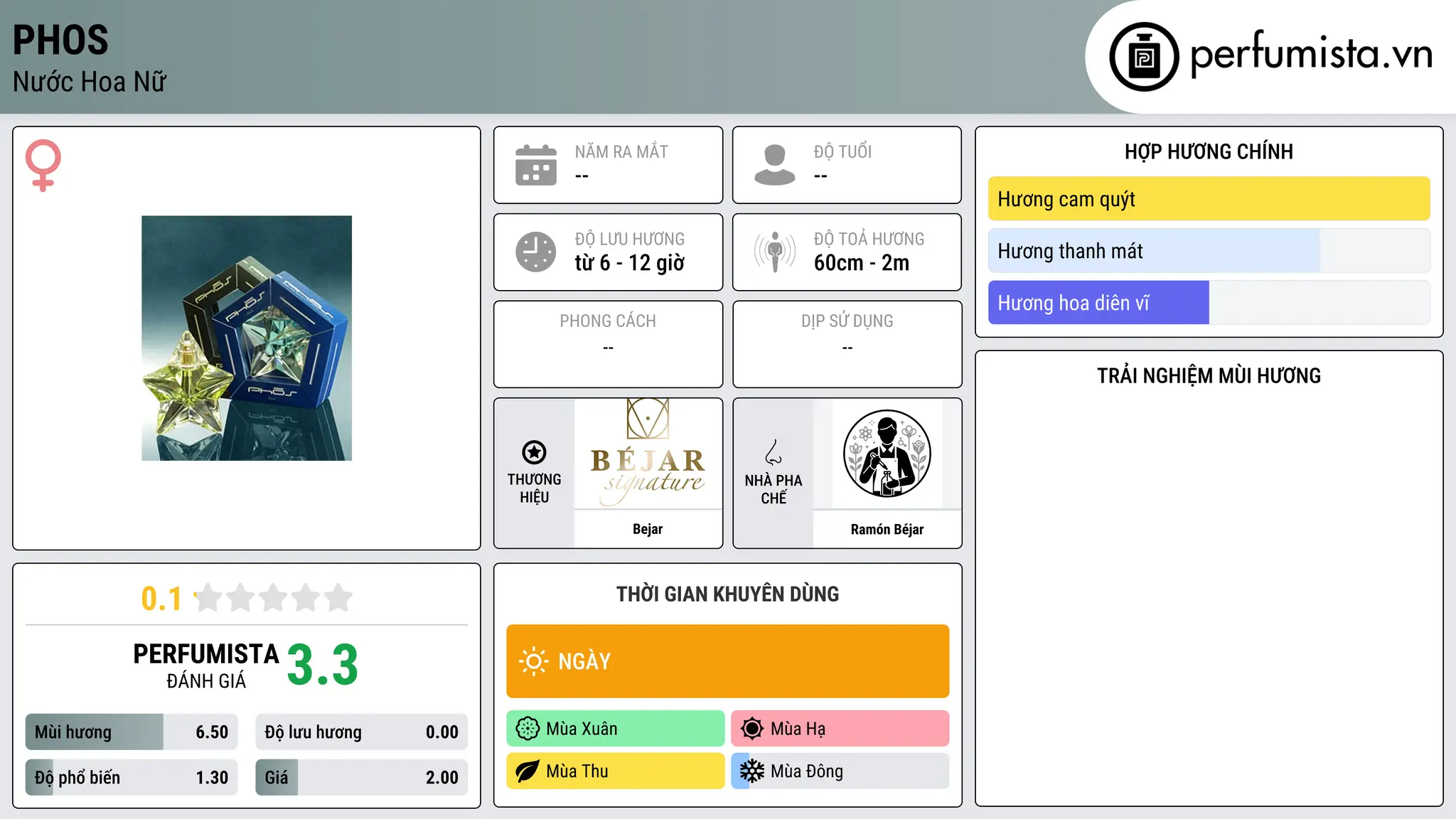Click the calendar icon for Năm ra mắt

pos(536,165)
